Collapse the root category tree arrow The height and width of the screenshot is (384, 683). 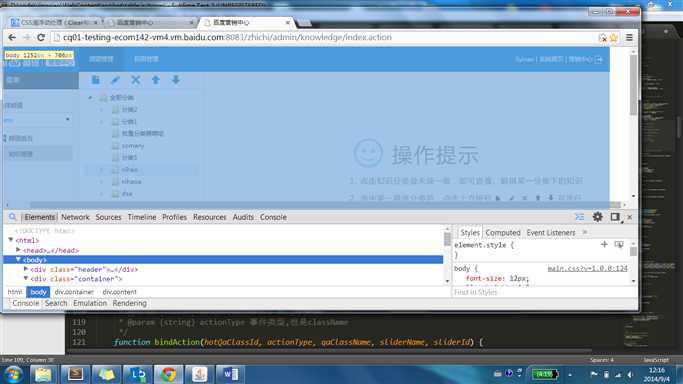click(x=91, y=98)
